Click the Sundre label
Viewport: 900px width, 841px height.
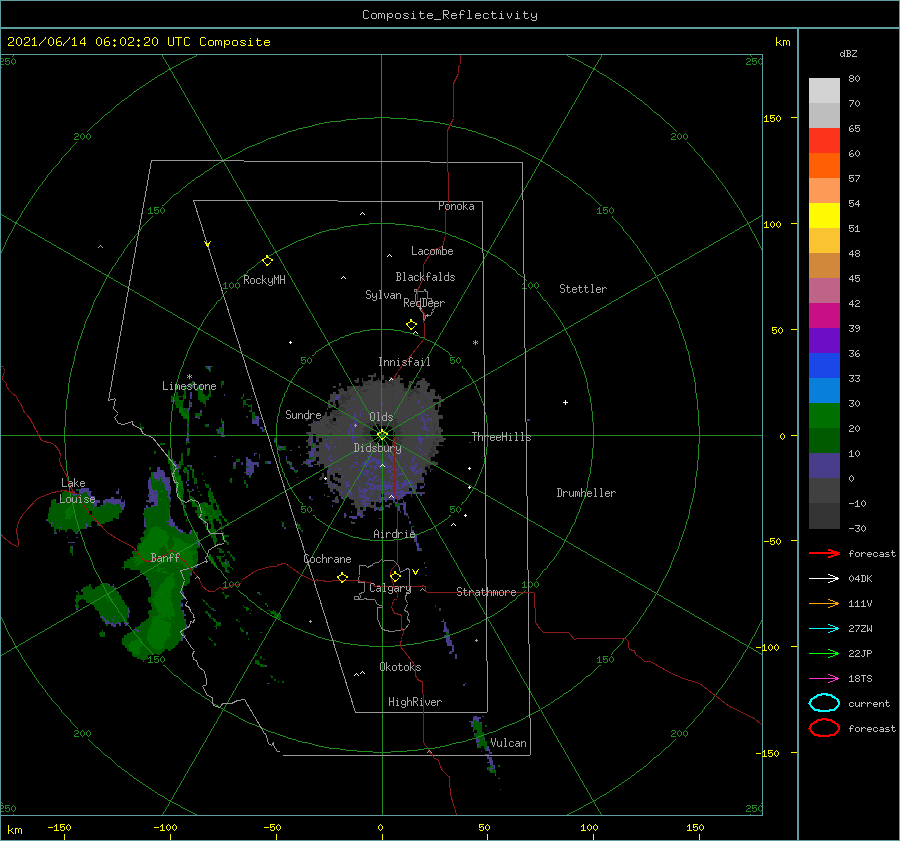(x=303, y=415)
